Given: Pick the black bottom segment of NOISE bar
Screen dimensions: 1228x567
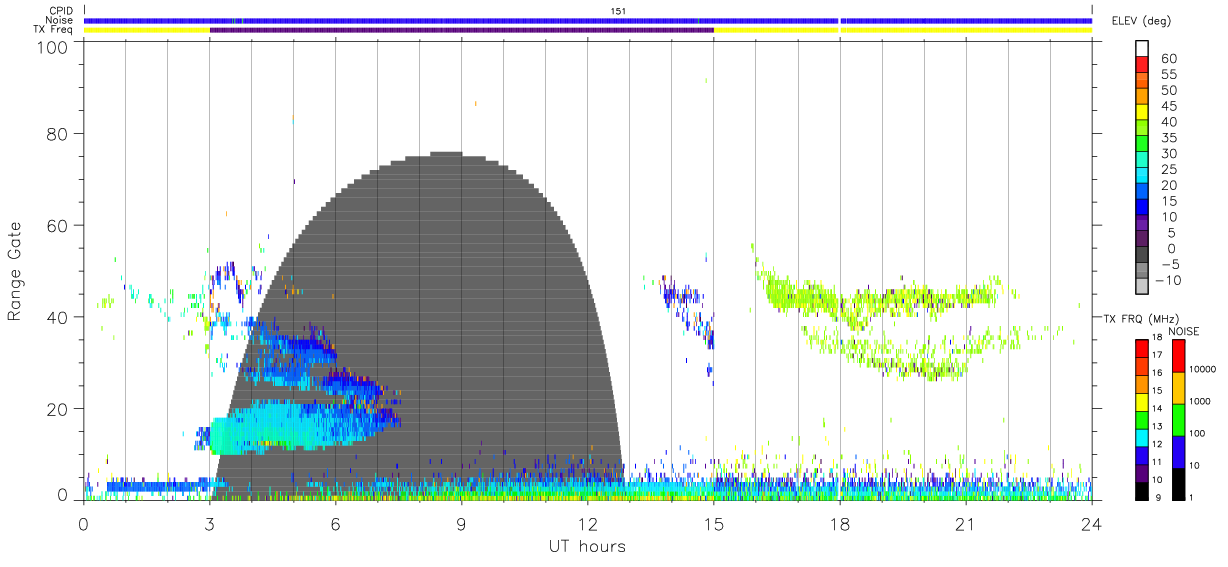Looking at the screenshot, I should [1178, 483].
